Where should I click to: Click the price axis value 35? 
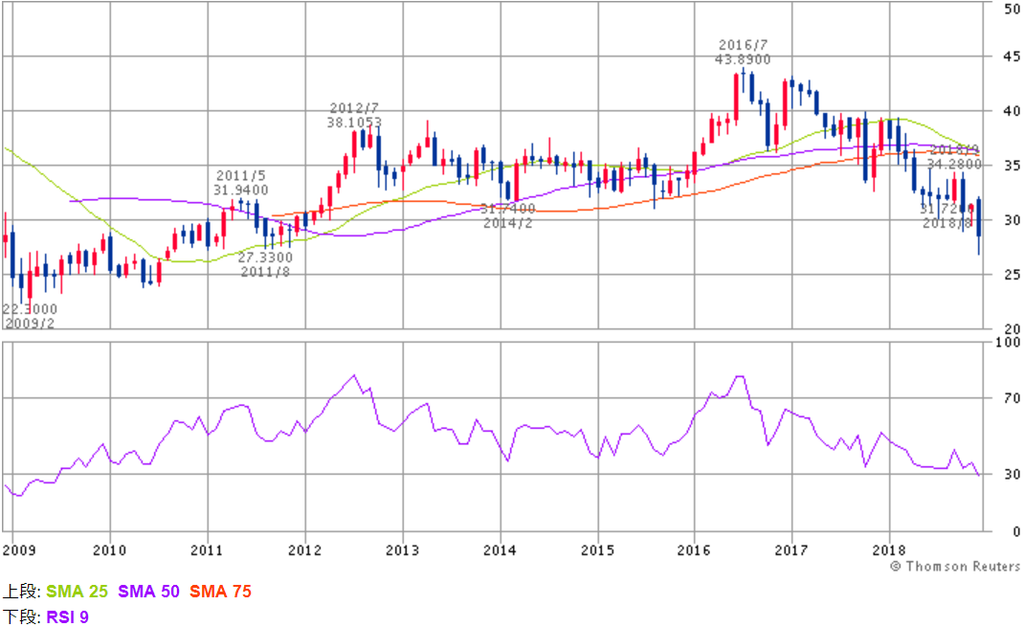[1012, 166]
